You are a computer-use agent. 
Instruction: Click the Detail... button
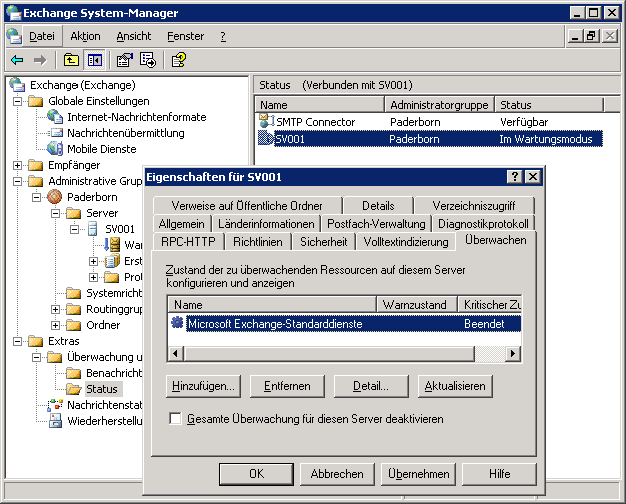coord(371,386)
